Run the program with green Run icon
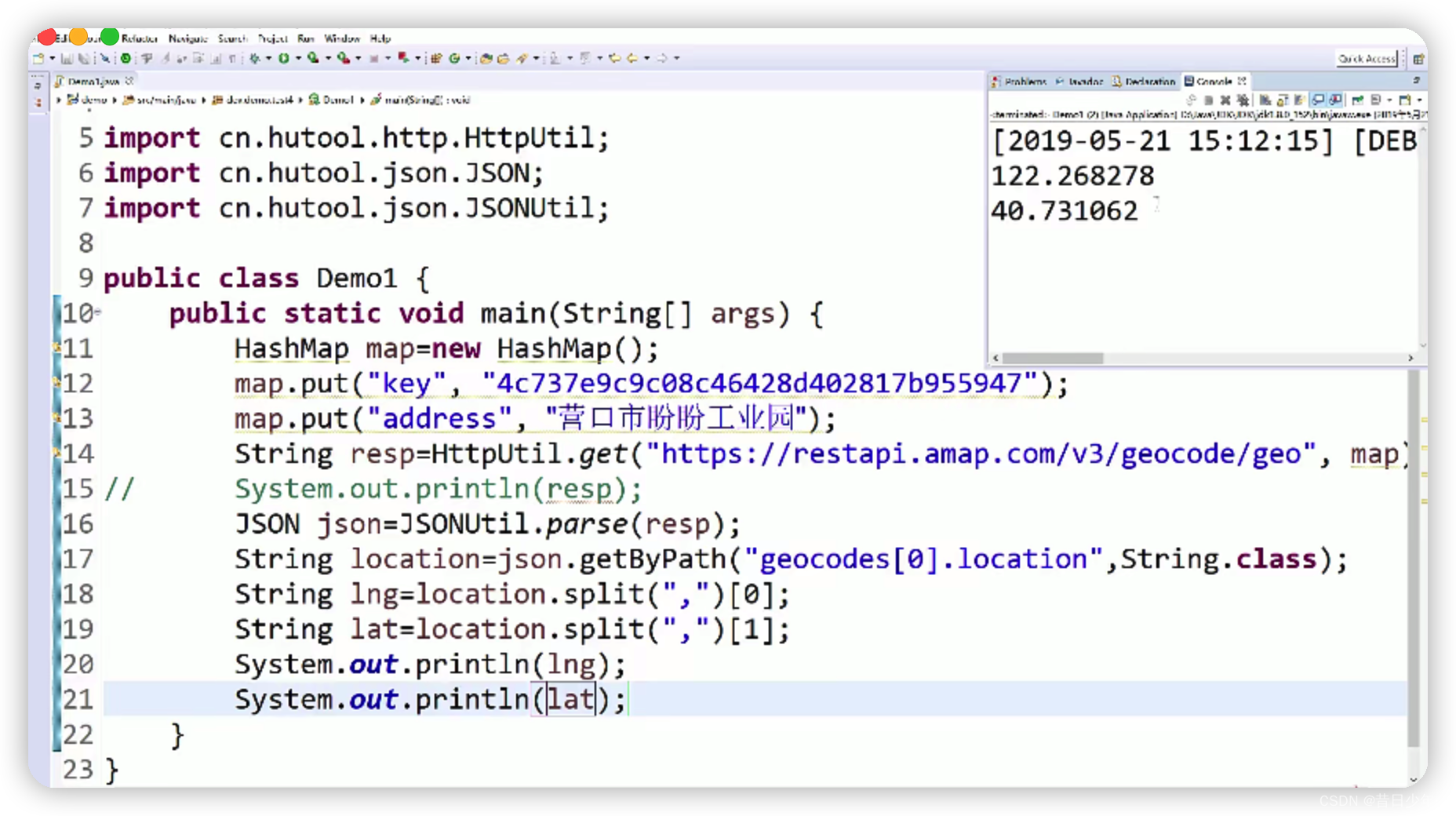This screenshot has width=1456, height=816. (x=284, y=58)
